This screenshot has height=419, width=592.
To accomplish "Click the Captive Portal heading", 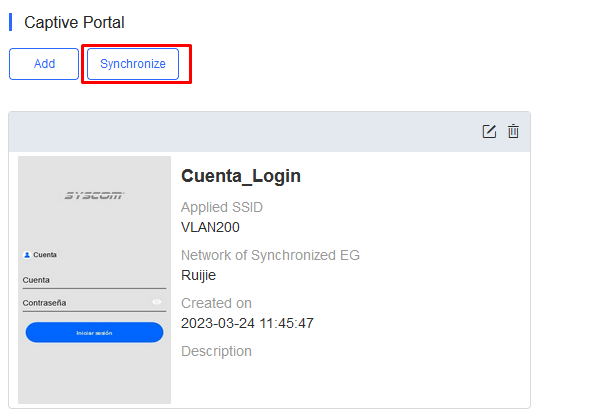I will 74,22.
